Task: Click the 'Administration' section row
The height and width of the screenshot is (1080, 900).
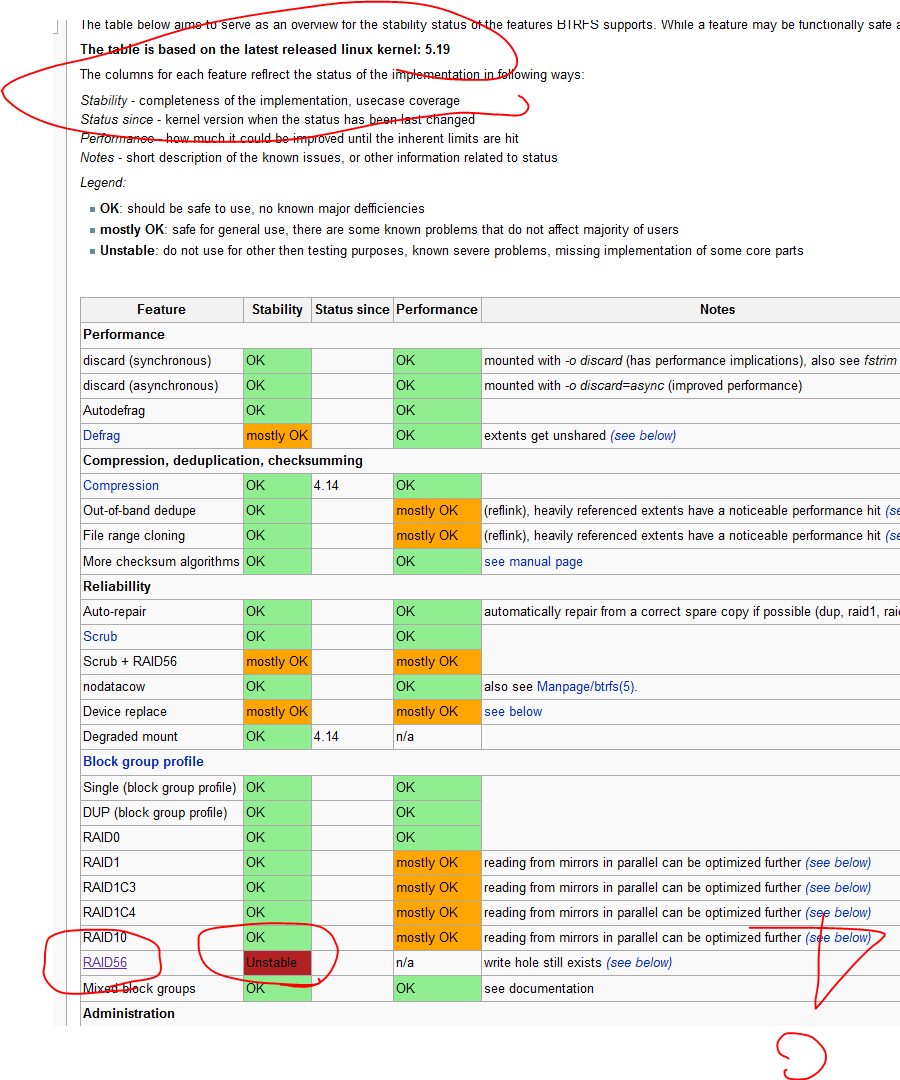Action: (490, 1013)
